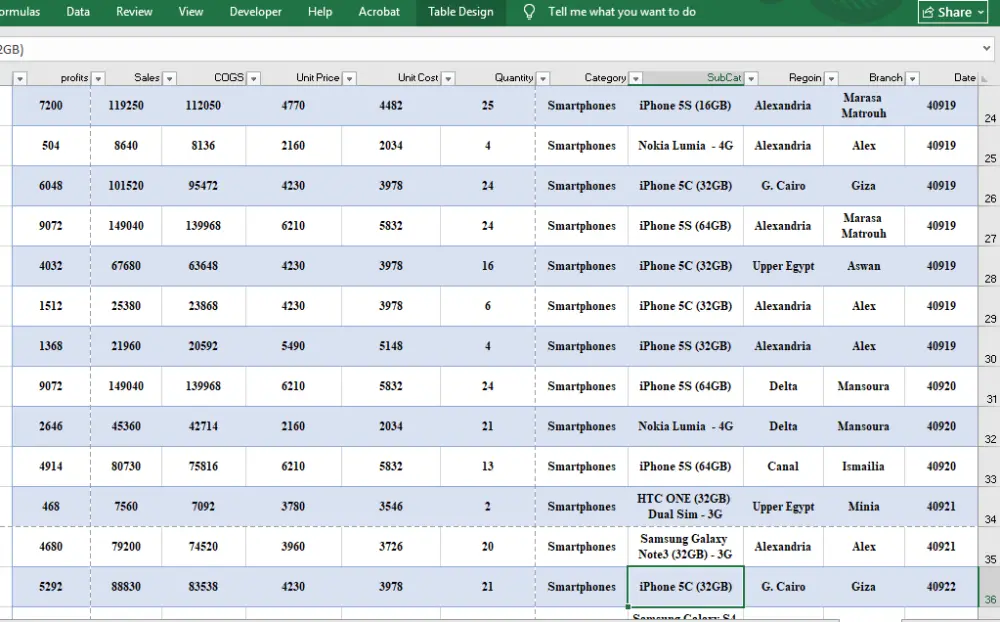The height and width of the screenshot is (622, 1000).
Task: Open the Unit Cost filter dropdown
Action: click(x=448, y=78)
